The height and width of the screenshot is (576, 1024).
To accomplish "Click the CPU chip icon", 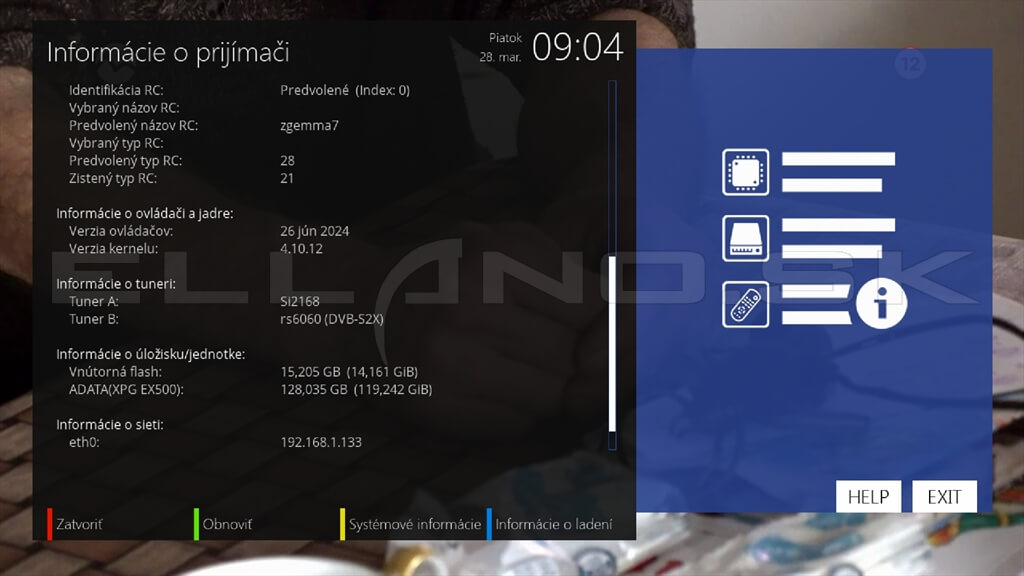I will pos(745,172).
